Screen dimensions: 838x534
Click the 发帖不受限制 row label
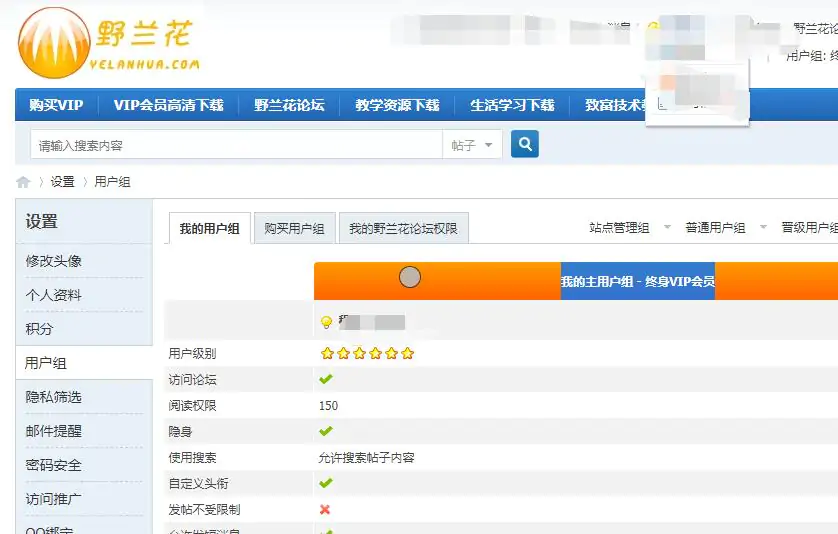(x=204, y=509)
